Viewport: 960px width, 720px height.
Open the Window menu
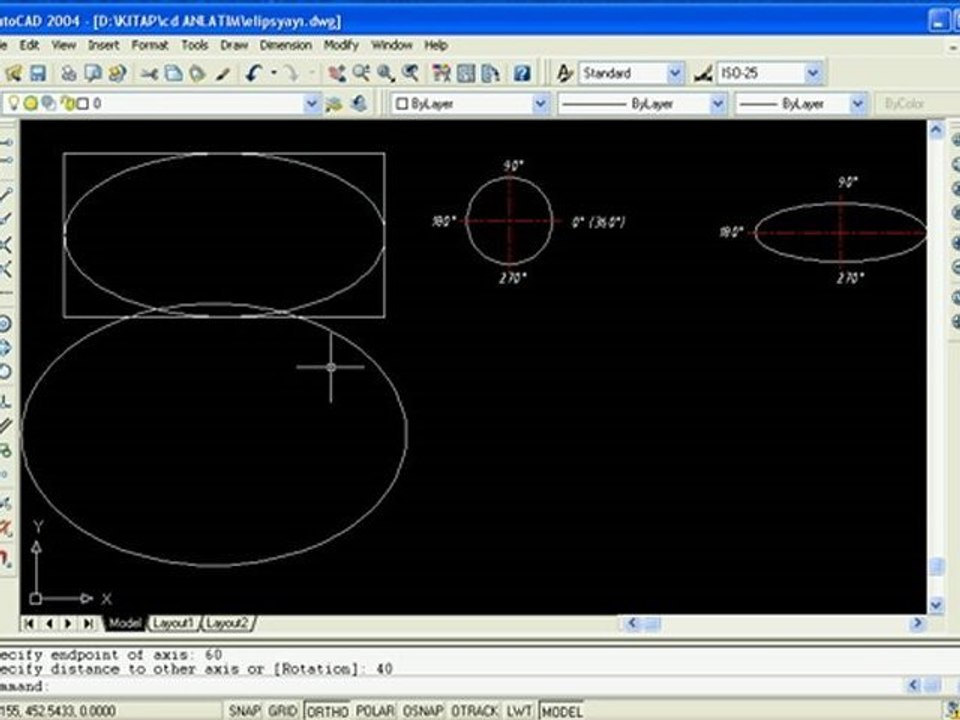click(x=392, y=45)
